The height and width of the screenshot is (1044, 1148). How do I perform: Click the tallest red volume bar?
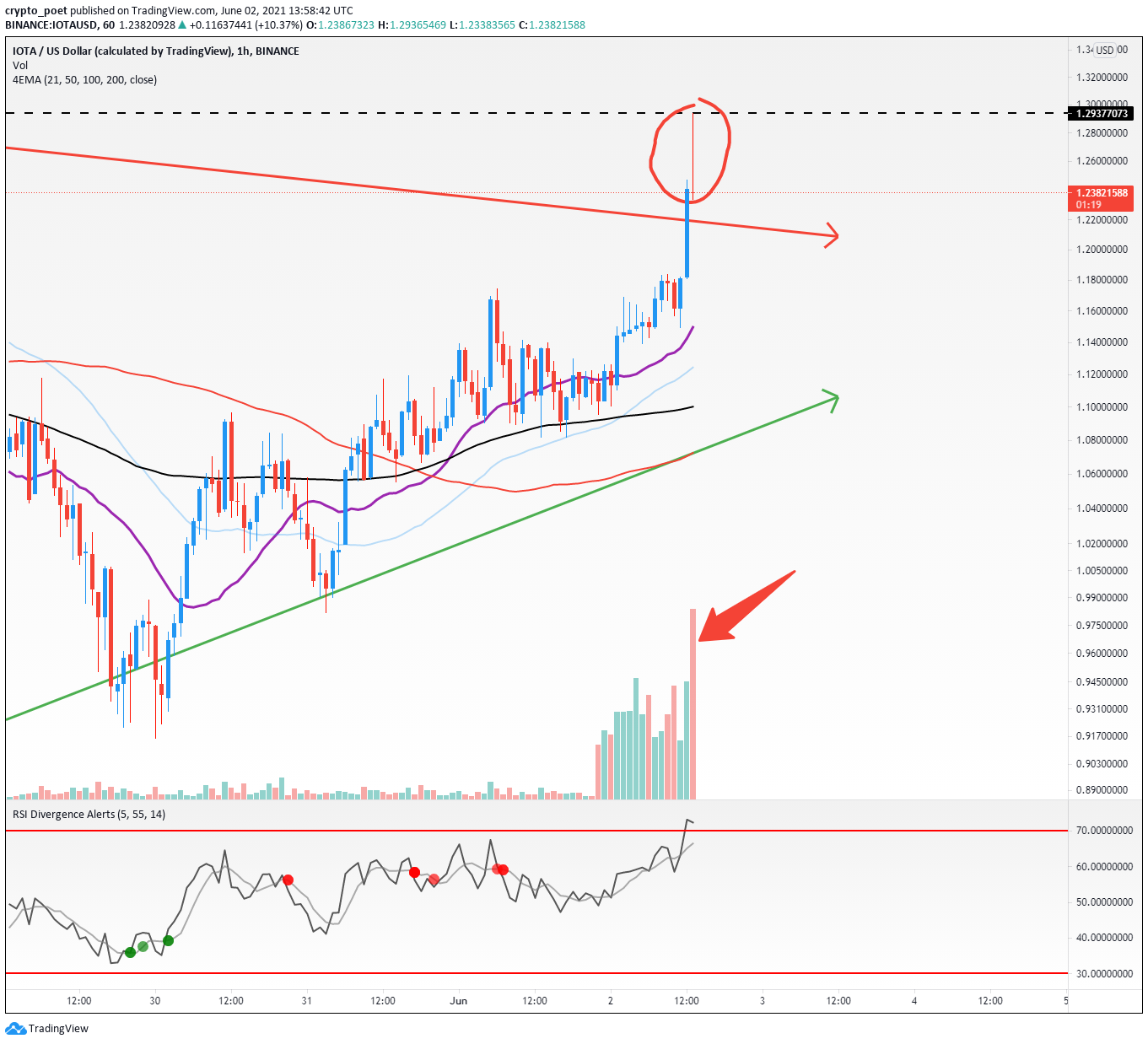pyautogui.click(x=693, y=703)
